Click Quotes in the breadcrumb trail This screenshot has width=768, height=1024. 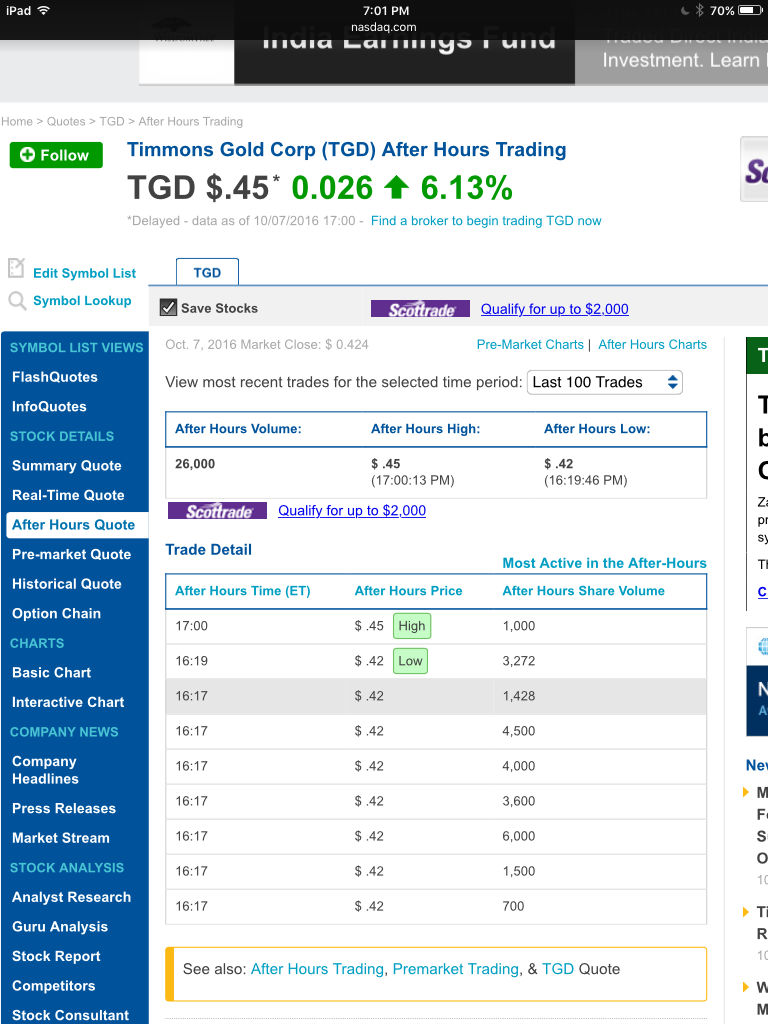tap(66, 122)
